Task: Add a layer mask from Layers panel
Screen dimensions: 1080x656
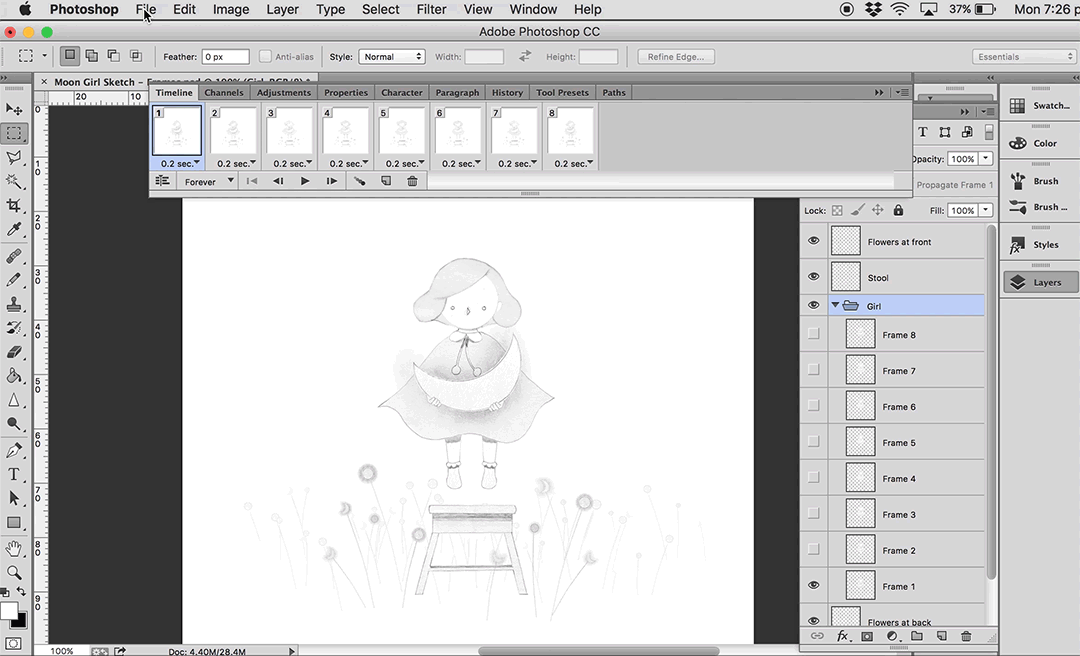Action: (867, 636)
